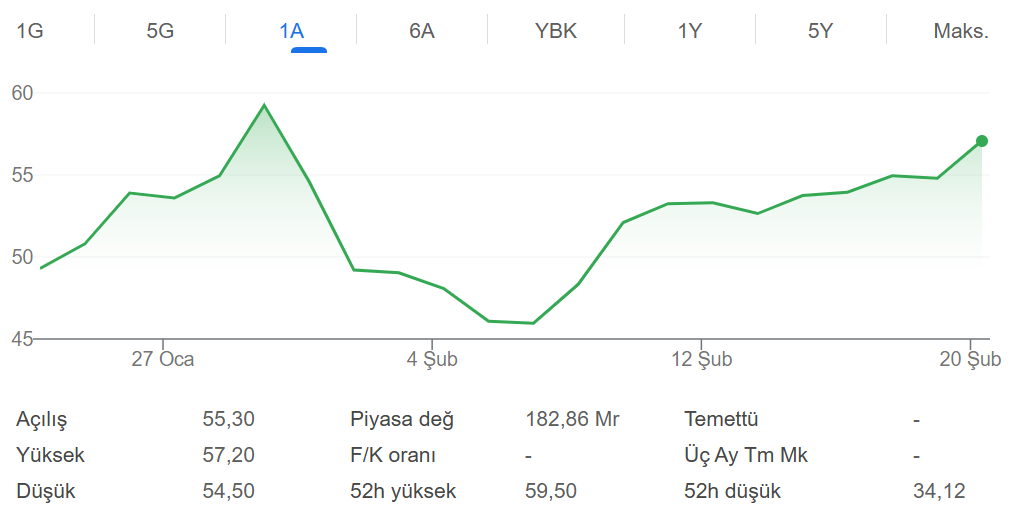
Task: Select the Maks. maximum range tab
Action: click(961, 30)
